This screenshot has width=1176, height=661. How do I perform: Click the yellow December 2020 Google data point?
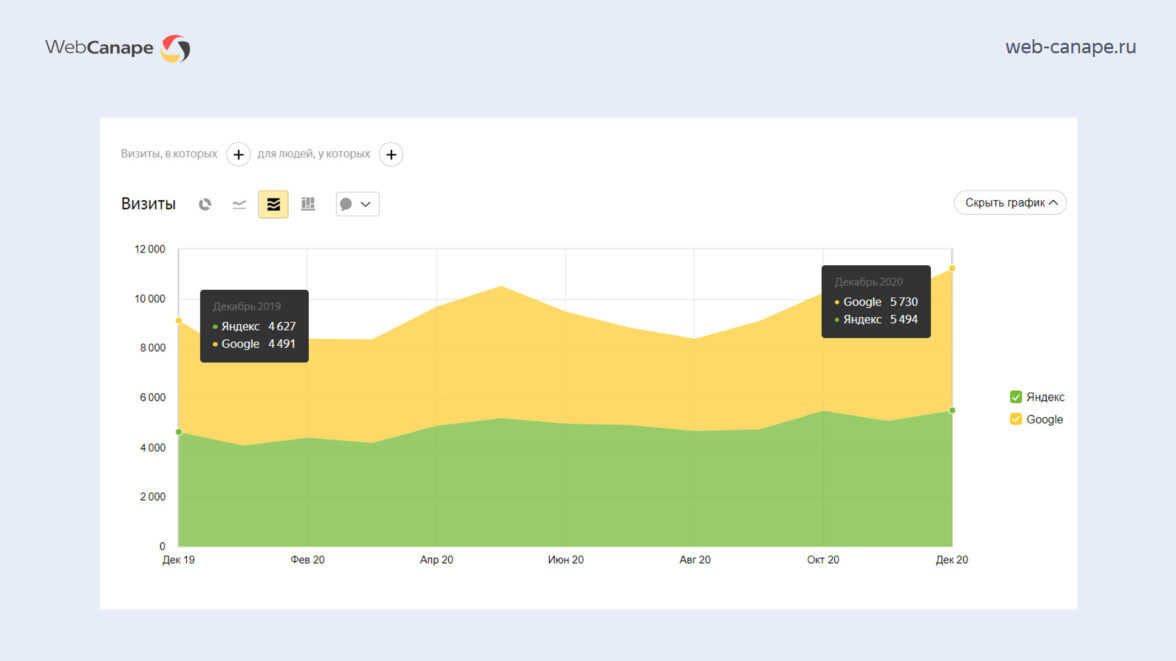click(952, 268)
